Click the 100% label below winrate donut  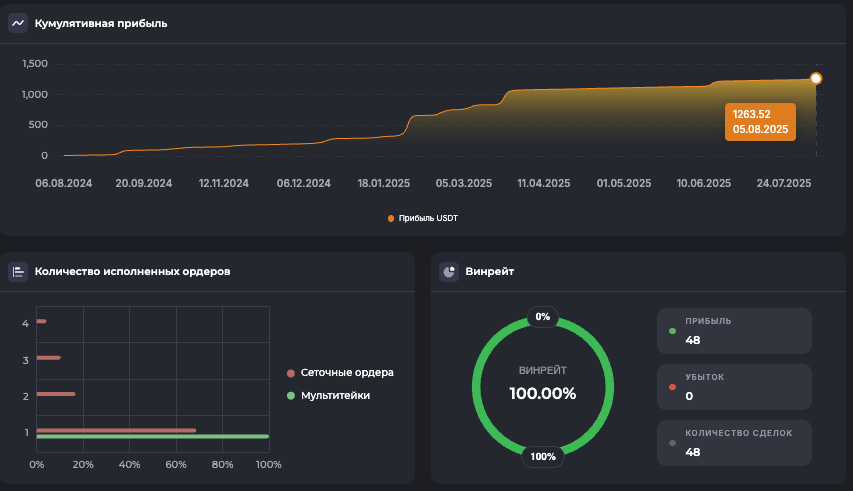pos(543,457)
